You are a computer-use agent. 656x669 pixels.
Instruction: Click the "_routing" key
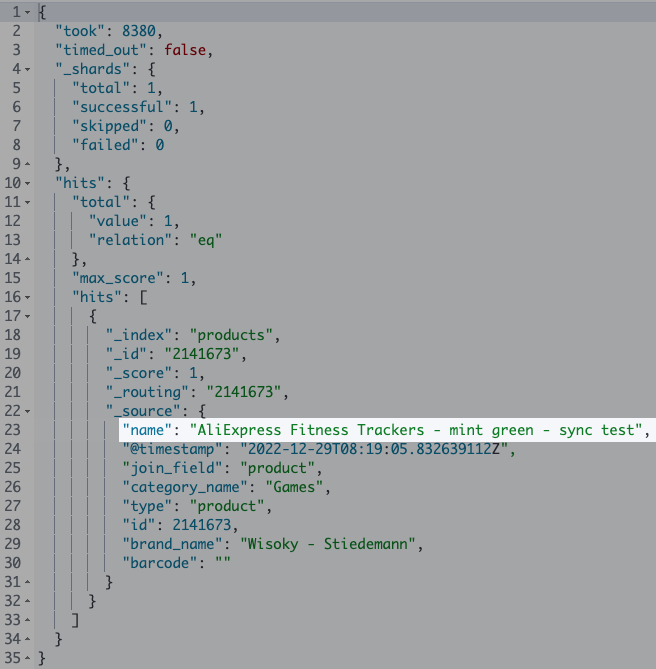(147, 392)
